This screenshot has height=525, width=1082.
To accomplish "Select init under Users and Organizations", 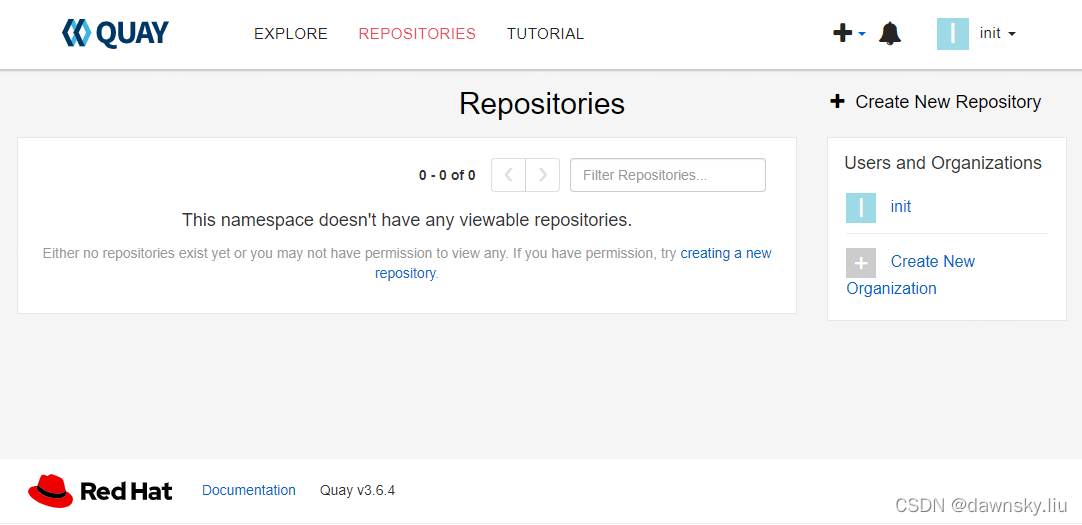I will 901,207.
